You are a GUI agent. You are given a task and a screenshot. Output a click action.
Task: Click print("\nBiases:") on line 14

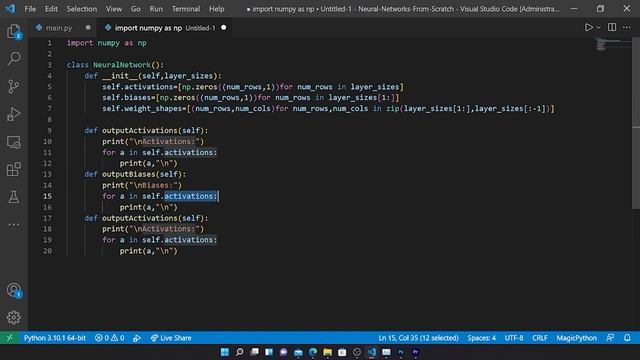[x=142, y=185]
